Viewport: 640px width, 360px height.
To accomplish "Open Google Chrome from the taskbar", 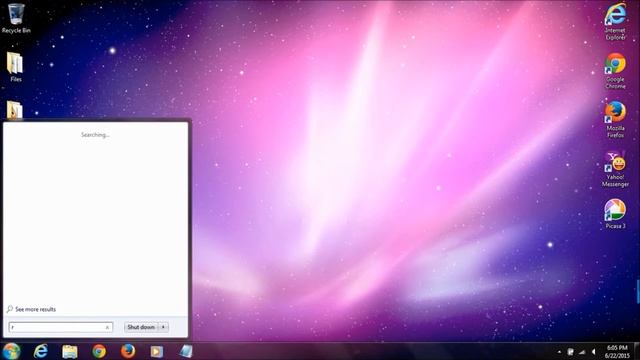I will click(x=99, y=351).
